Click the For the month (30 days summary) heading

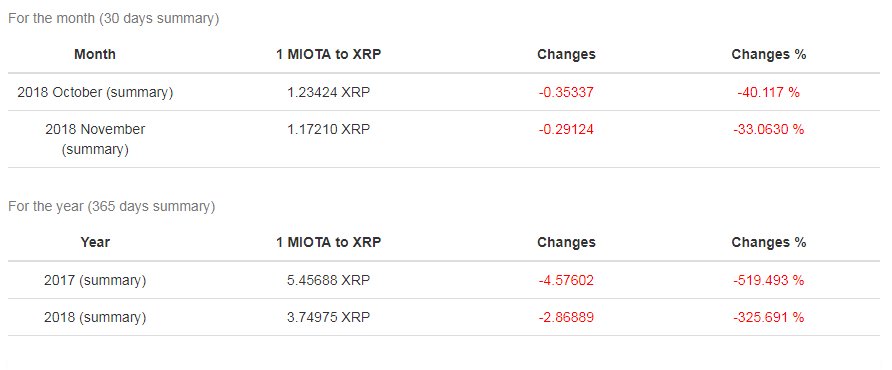(x=114, y=19)
